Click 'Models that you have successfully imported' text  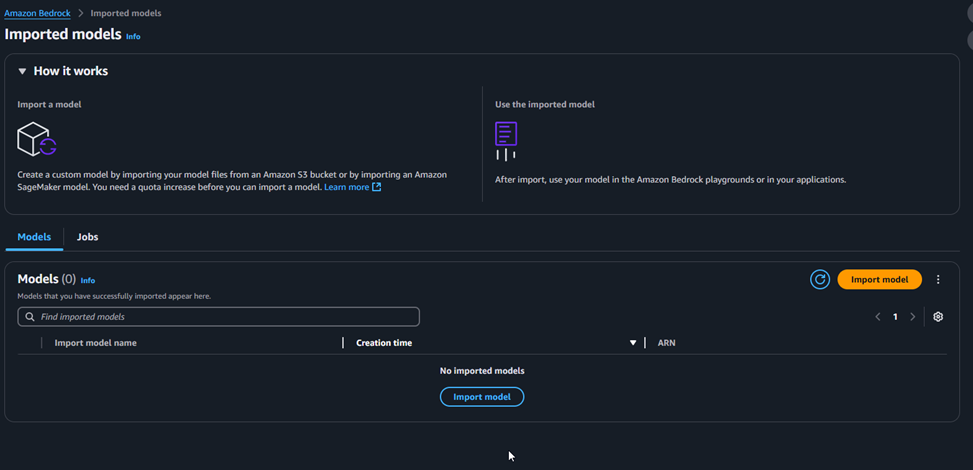pos(114,296)
